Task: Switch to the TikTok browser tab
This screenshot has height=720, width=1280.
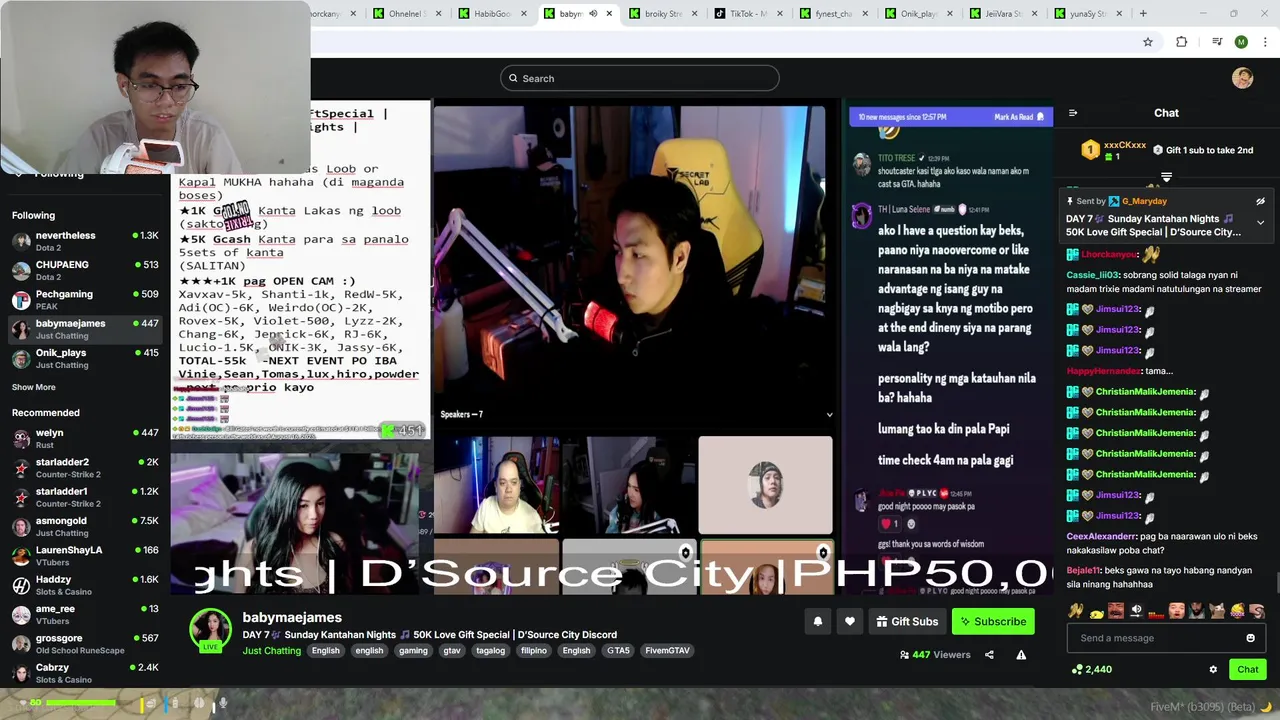Action: (x=747, y=14)
